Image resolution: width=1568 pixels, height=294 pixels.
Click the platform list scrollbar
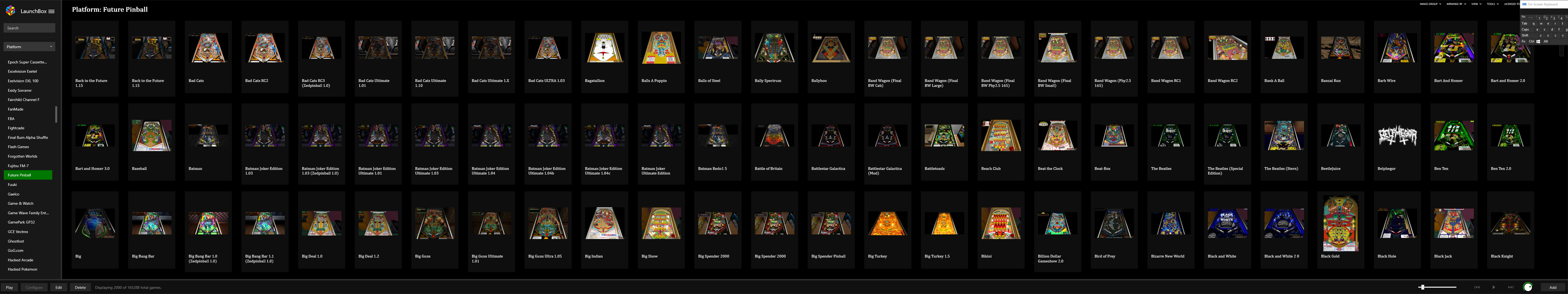pyautogui.click(x=56, y=114)
